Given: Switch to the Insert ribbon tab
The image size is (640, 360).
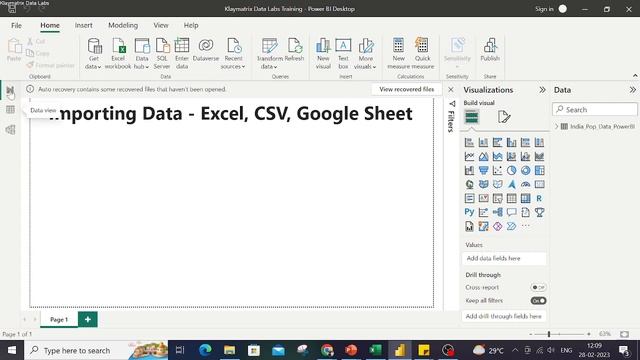Looking at the screenshot, I should (x=83, y=25).
